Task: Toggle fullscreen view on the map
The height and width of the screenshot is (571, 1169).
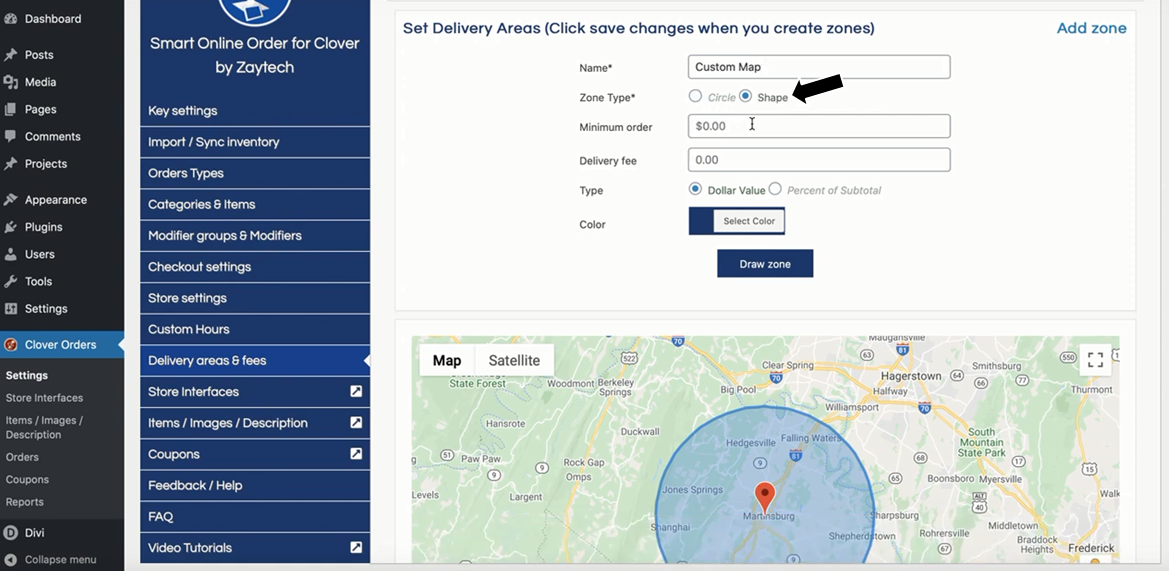Action: click(1095, 360)
